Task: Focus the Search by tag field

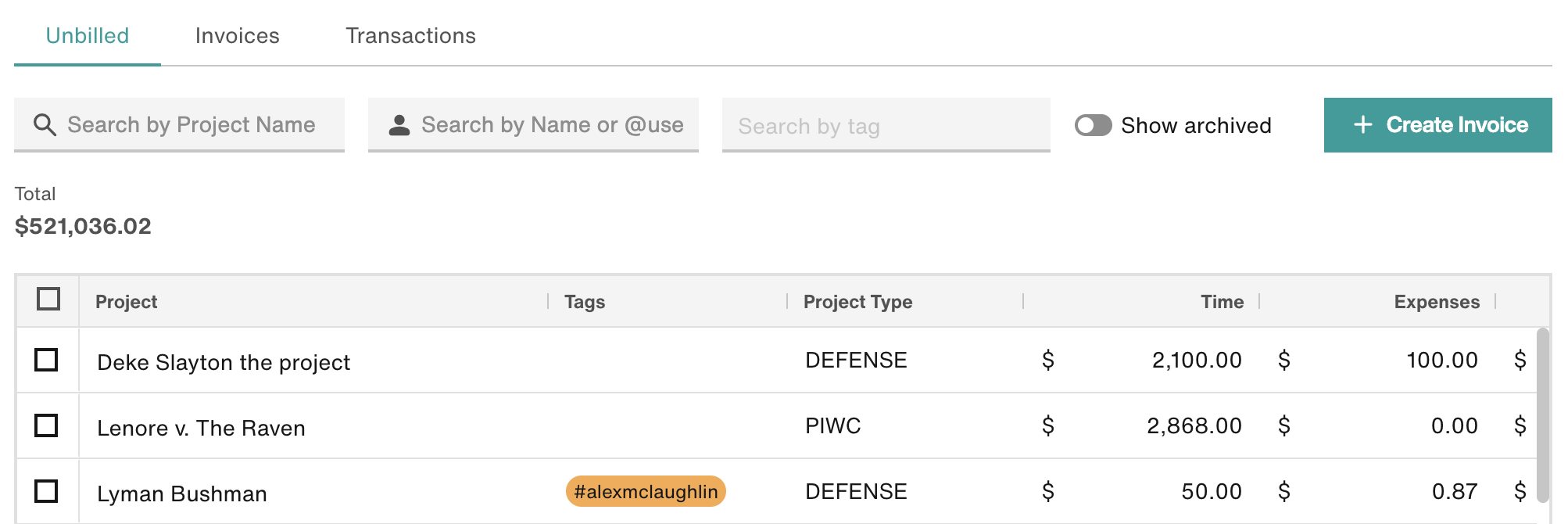Action: 886,124
